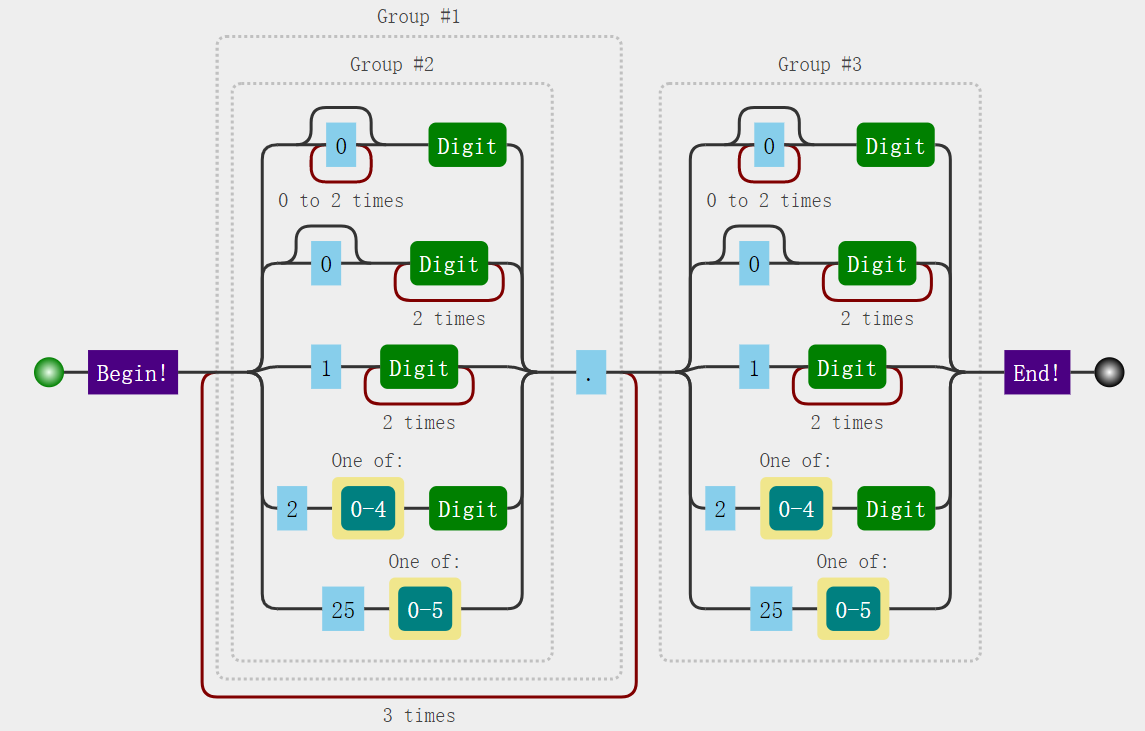Click the grey end circle

[1109, 373]
